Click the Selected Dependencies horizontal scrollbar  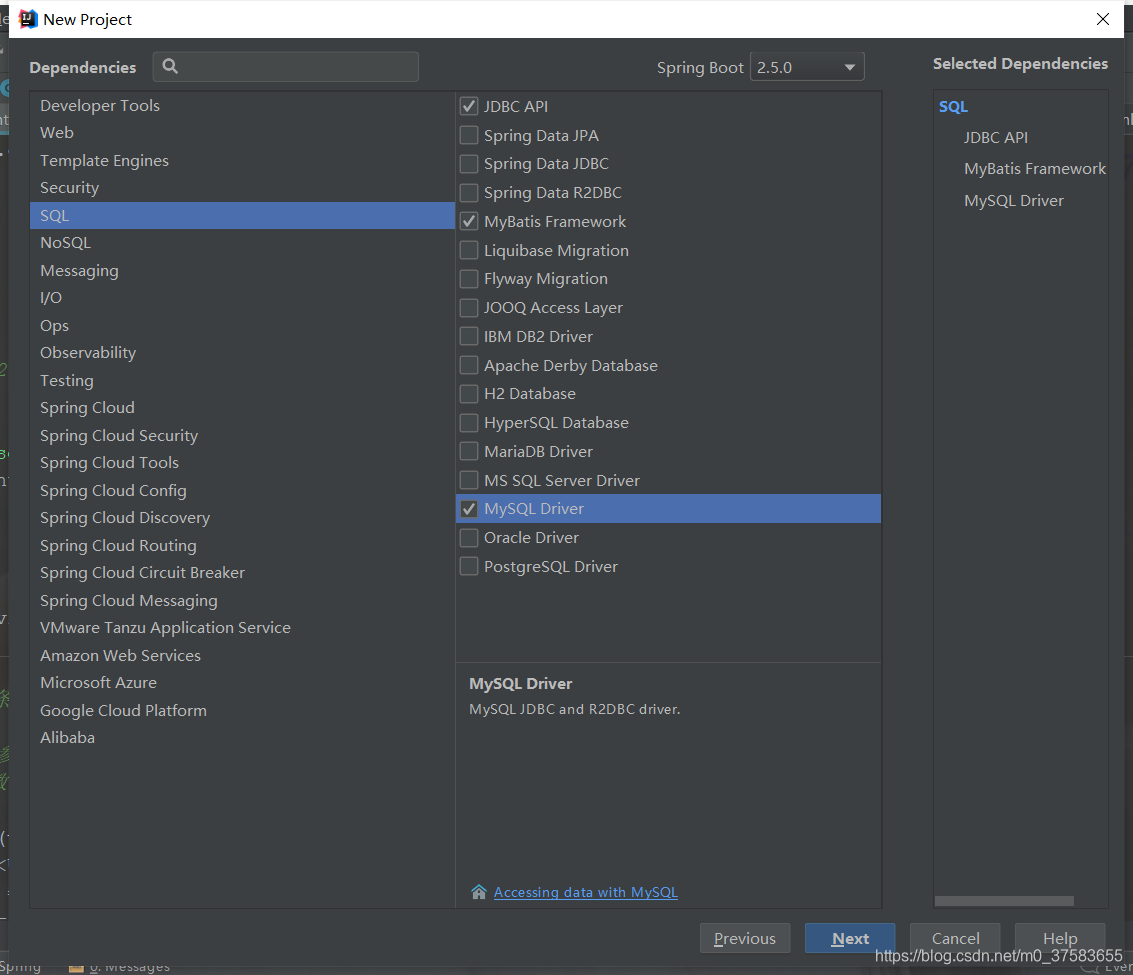pyautogui.click(x=1004, y=901)
